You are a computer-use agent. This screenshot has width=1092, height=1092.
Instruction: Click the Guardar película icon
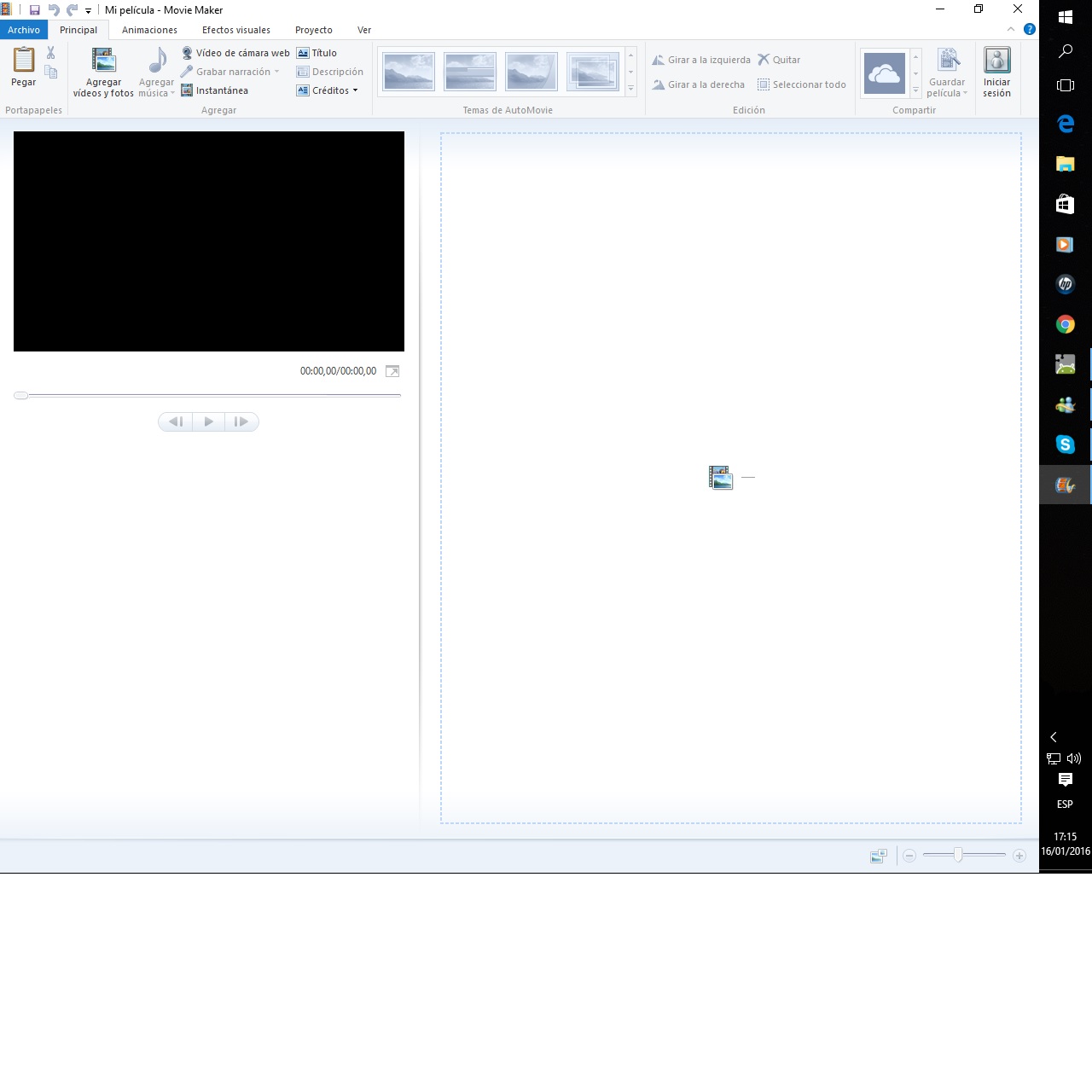click(948, 61)
